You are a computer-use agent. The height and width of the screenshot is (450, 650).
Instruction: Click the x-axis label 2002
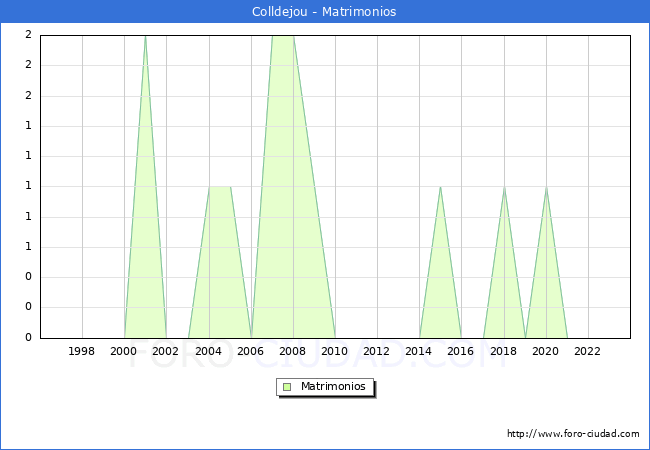pos(165,351)
